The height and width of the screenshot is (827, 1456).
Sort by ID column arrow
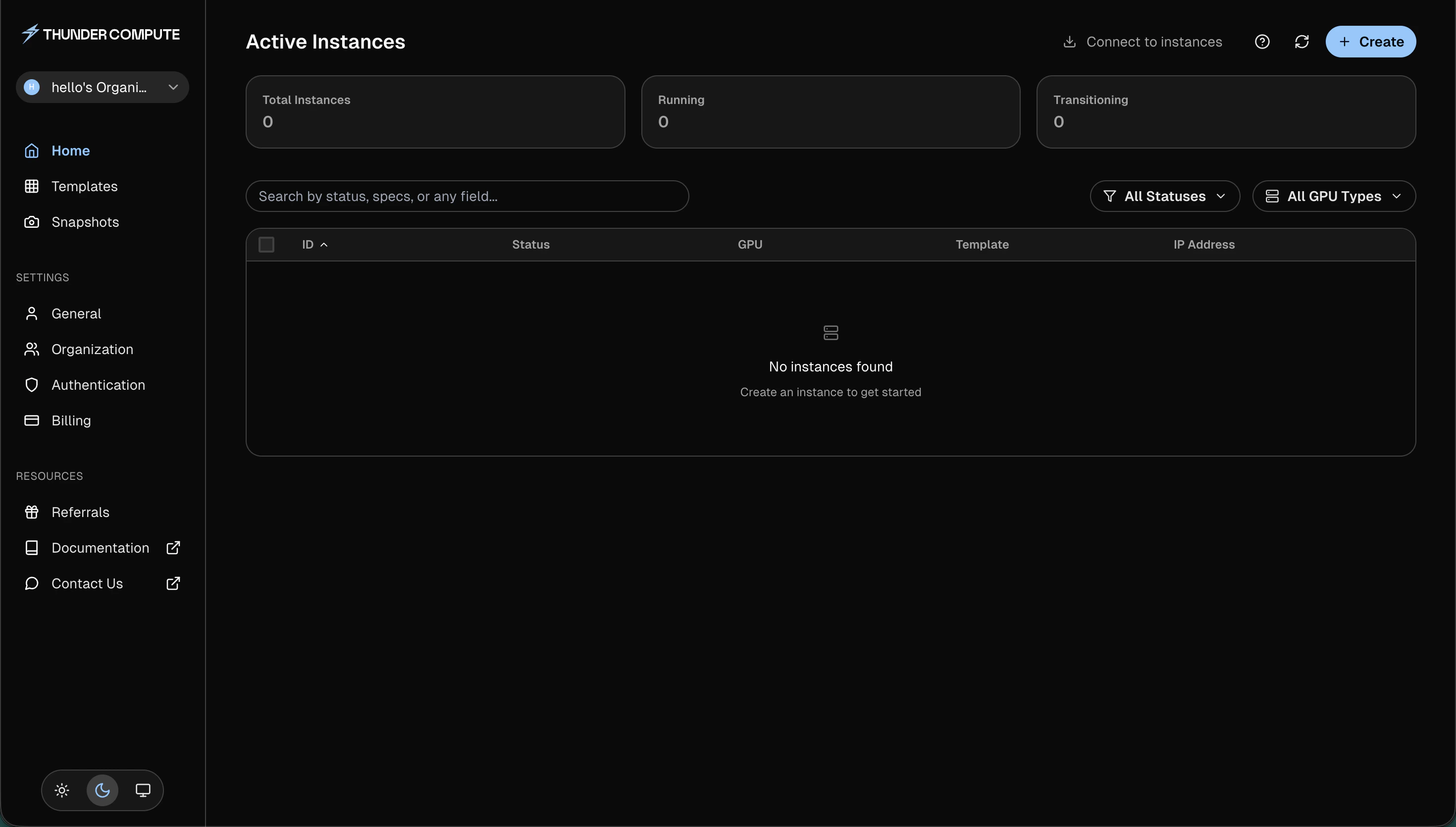click(324, 244)
